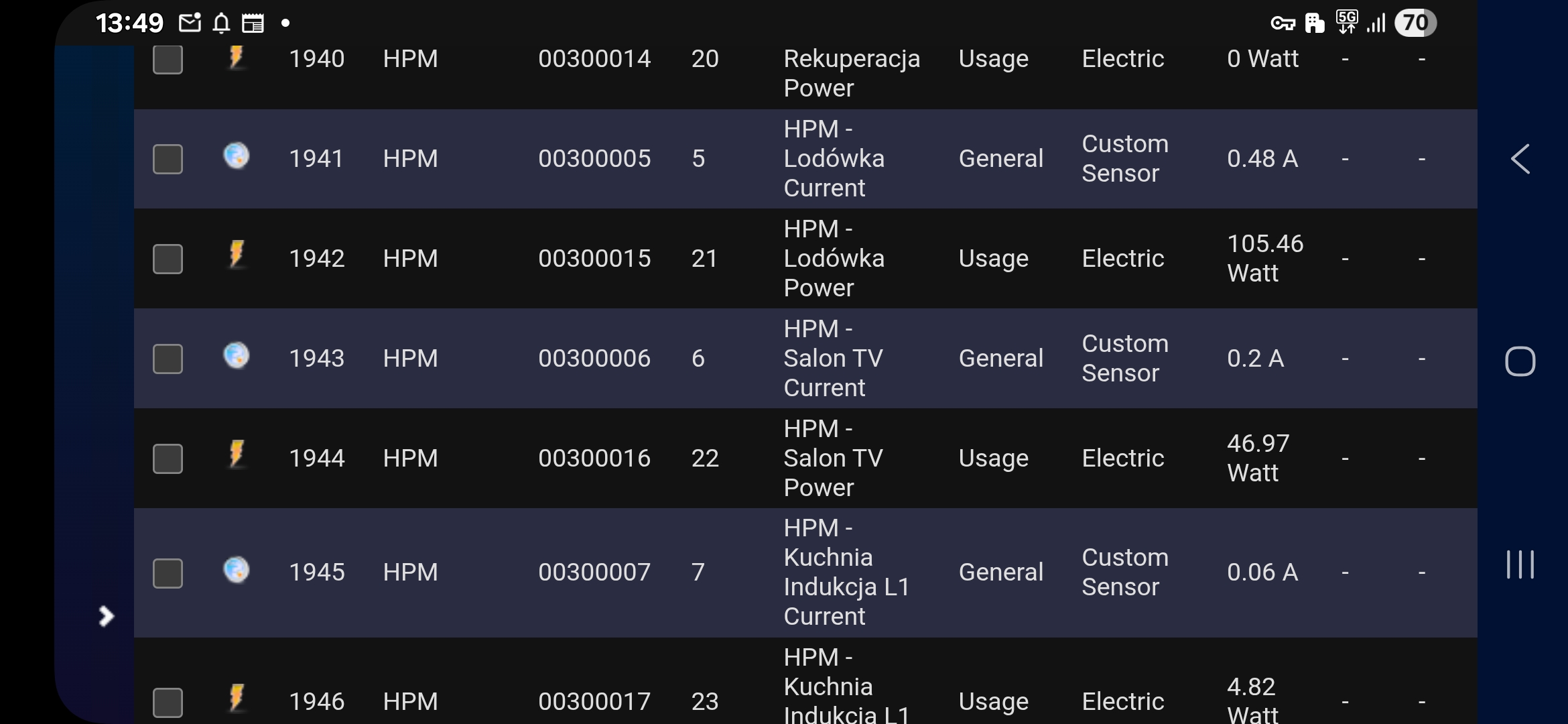
Task: Mark the checkbox for device 1944
Action: pyautogui.click(x=168, y=459)
